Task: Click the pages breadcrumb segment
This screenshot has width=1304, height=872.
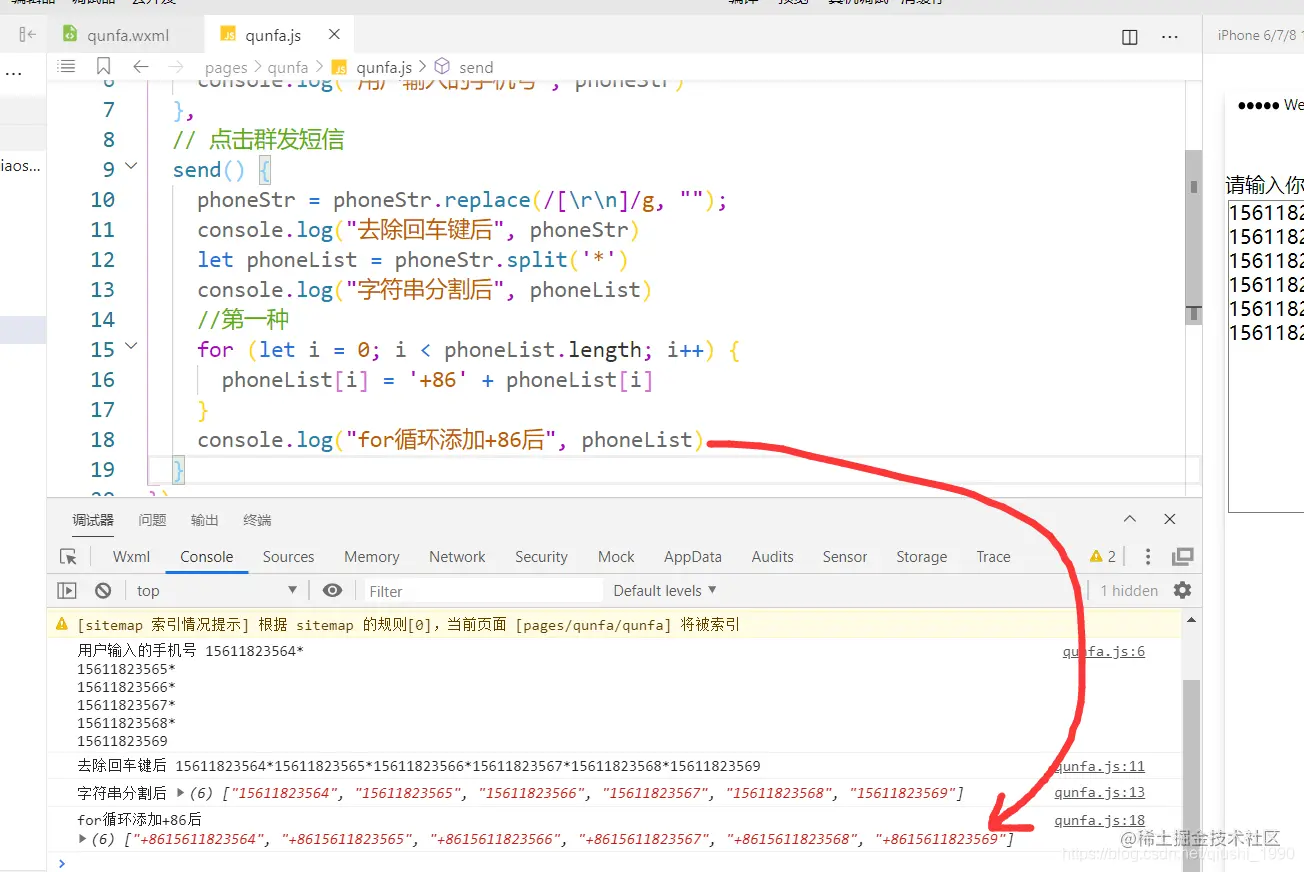Action: 226,68
